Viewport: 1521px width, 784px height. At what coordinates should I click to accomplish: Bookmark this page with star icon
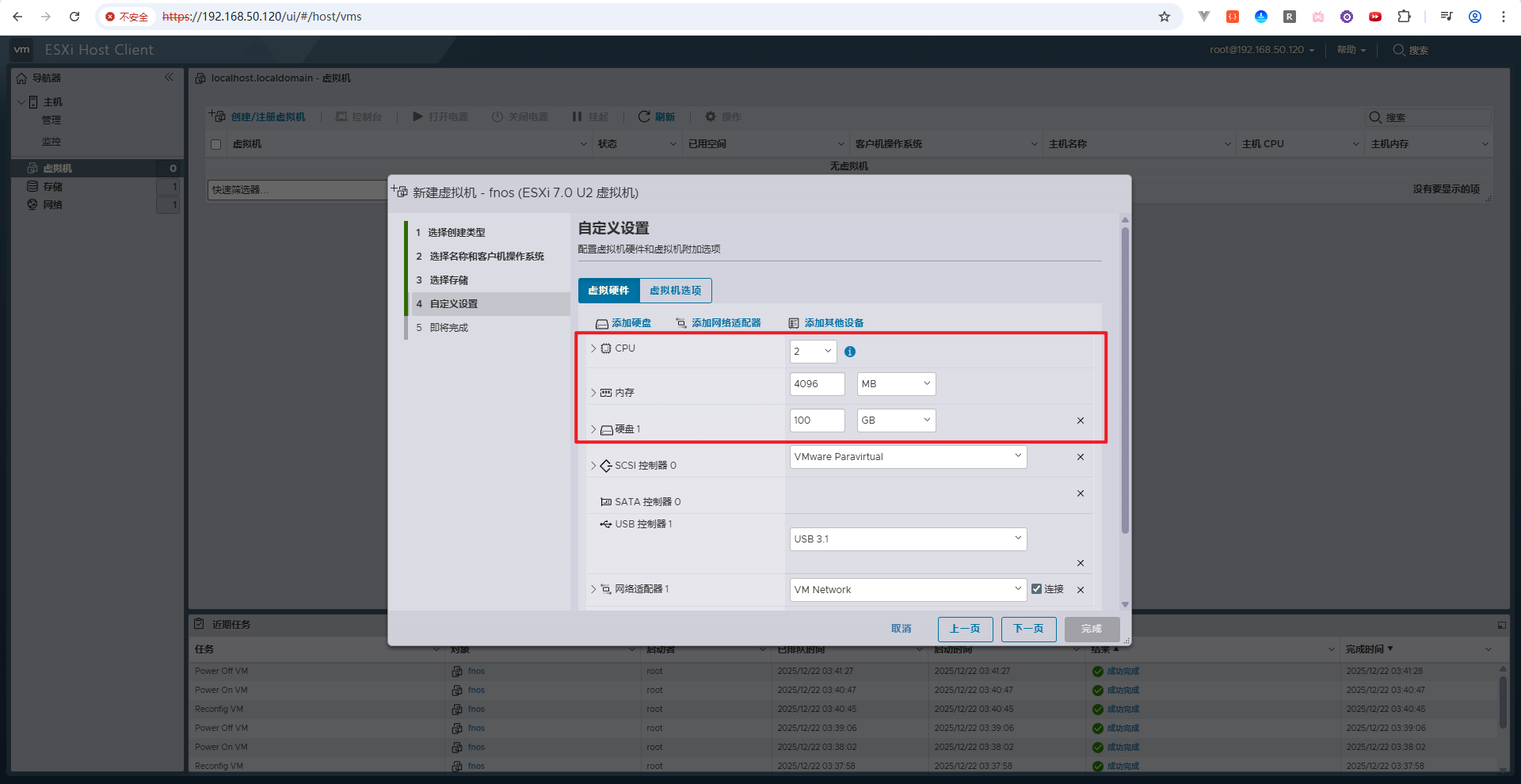(x=1164, y=17)
